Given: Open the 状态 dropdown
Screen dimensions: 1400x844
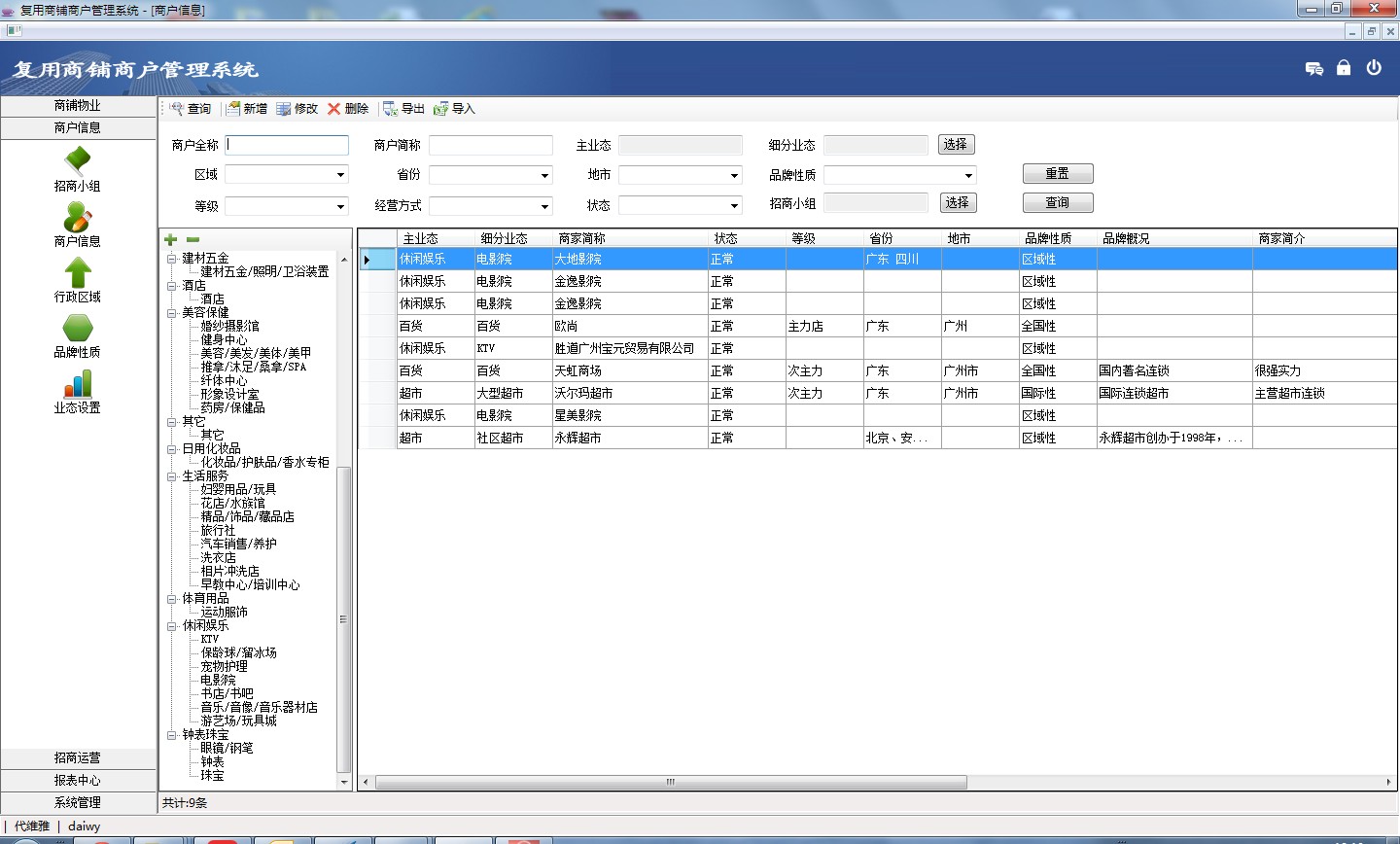Looking at the screenshot, I should [734, 206].
